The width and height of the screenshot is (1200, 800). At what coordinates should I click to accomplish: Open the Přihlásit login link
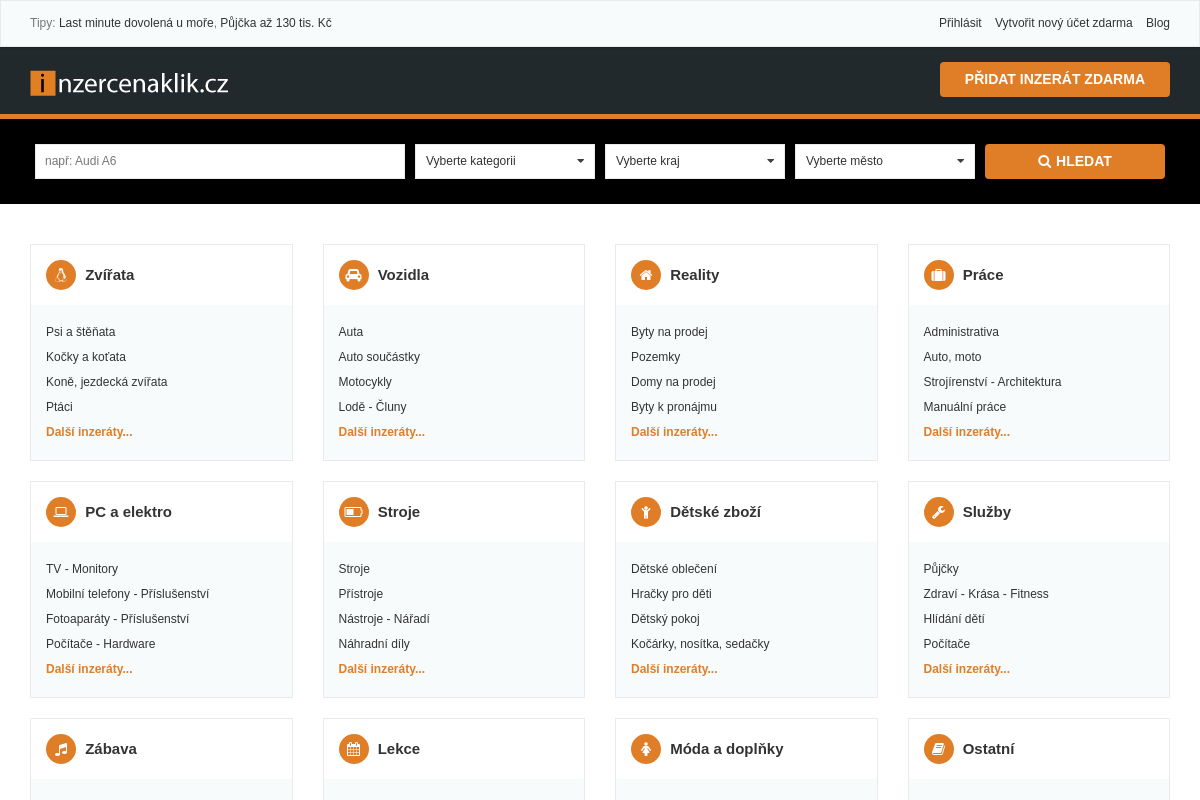pyautogui.click(x=960, y=23)
